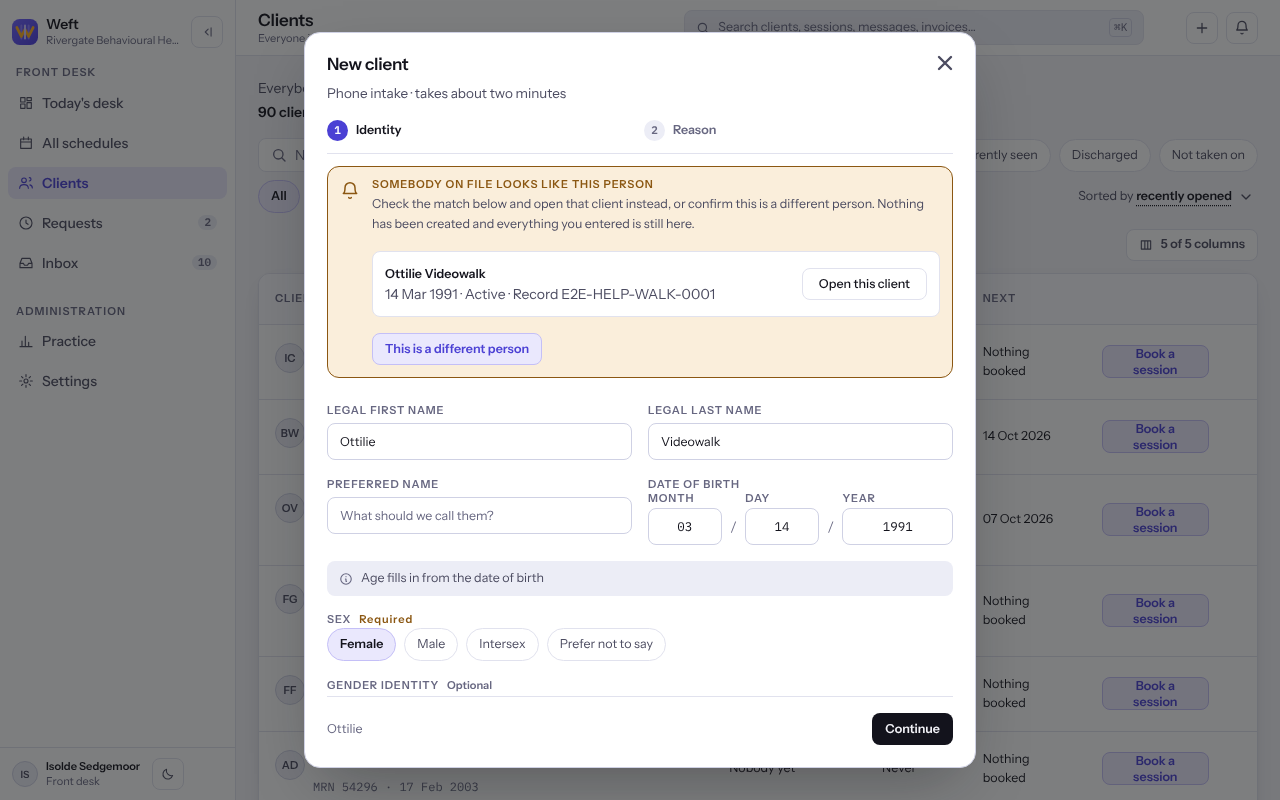Book a session in the 14 Oct 2026 row
The height and width of the screenshot is (800, 1280).
click(x=1155, y=437)
